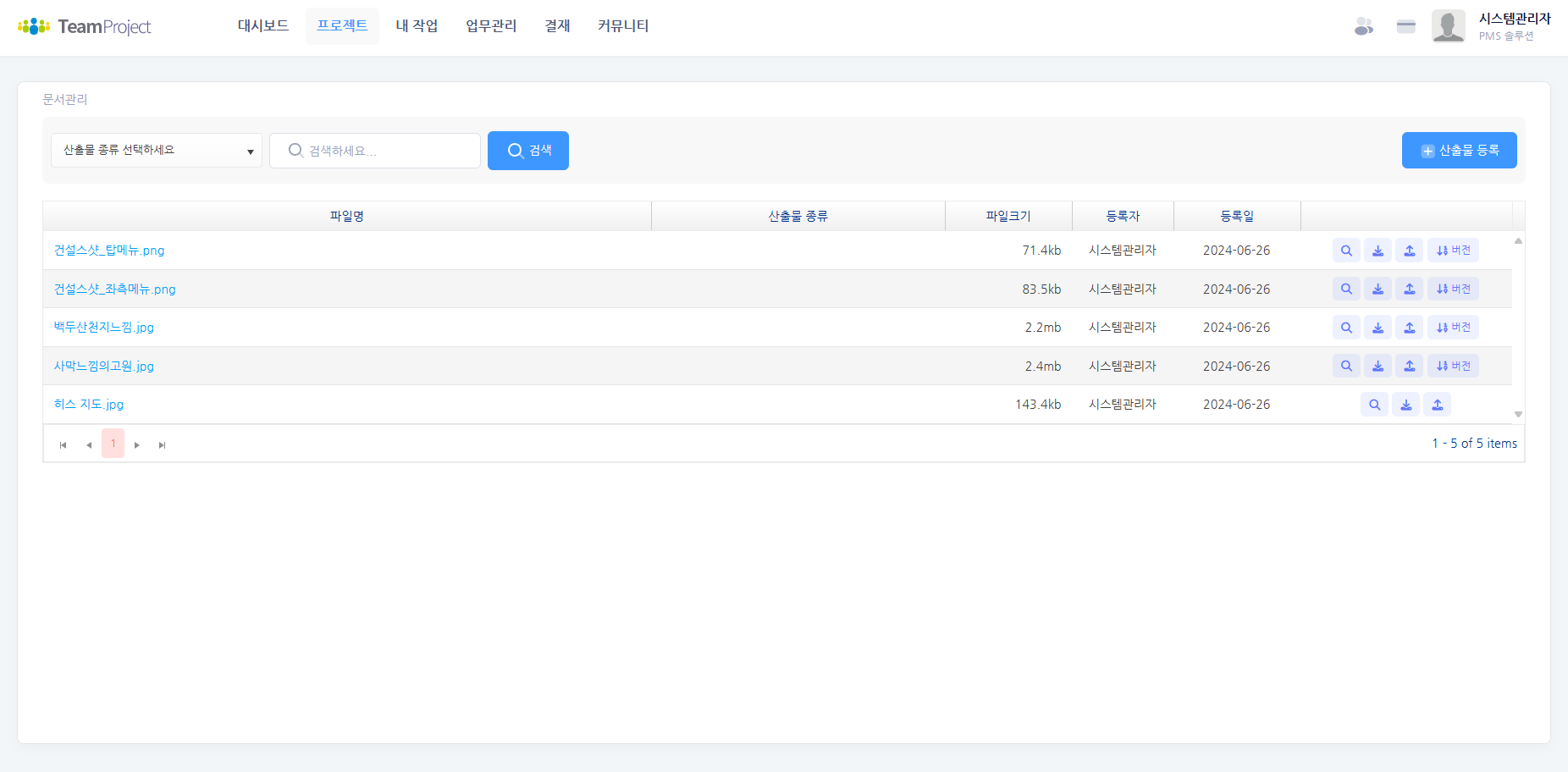This screenshot has height=772, width=1568.
Task: Click the scroll down arrow of table scrollbar
Action: click(x=1518, y=414)
